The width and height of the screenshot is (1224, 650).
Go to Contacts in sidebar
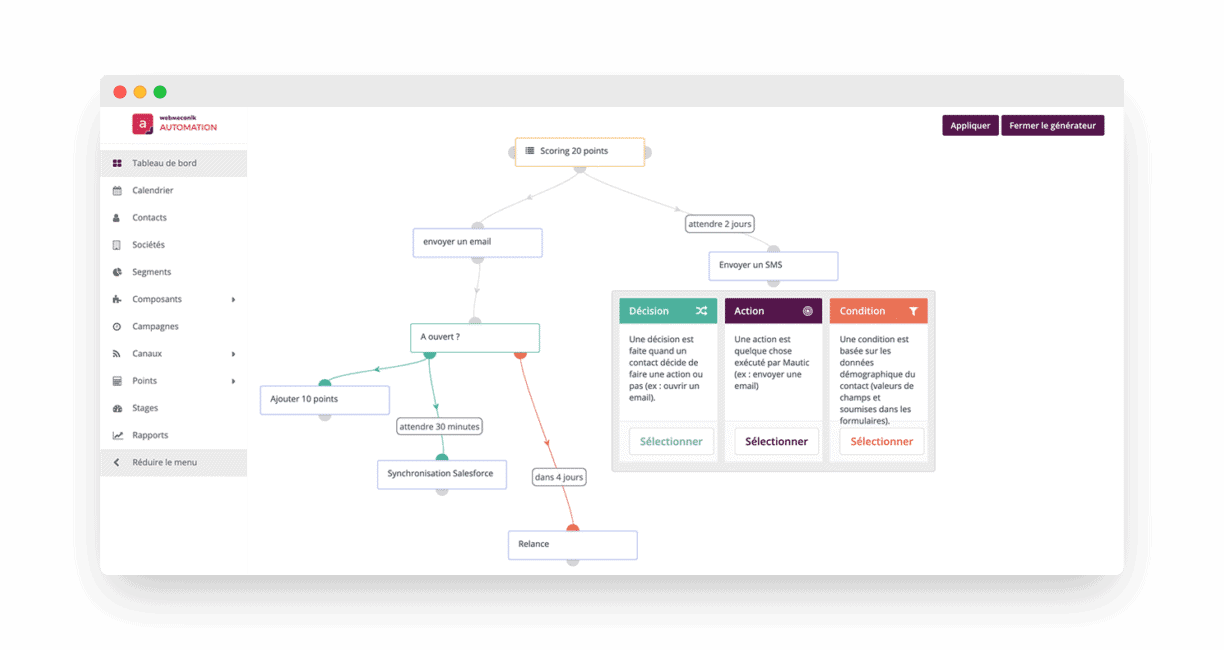click(x=173, y=217)
